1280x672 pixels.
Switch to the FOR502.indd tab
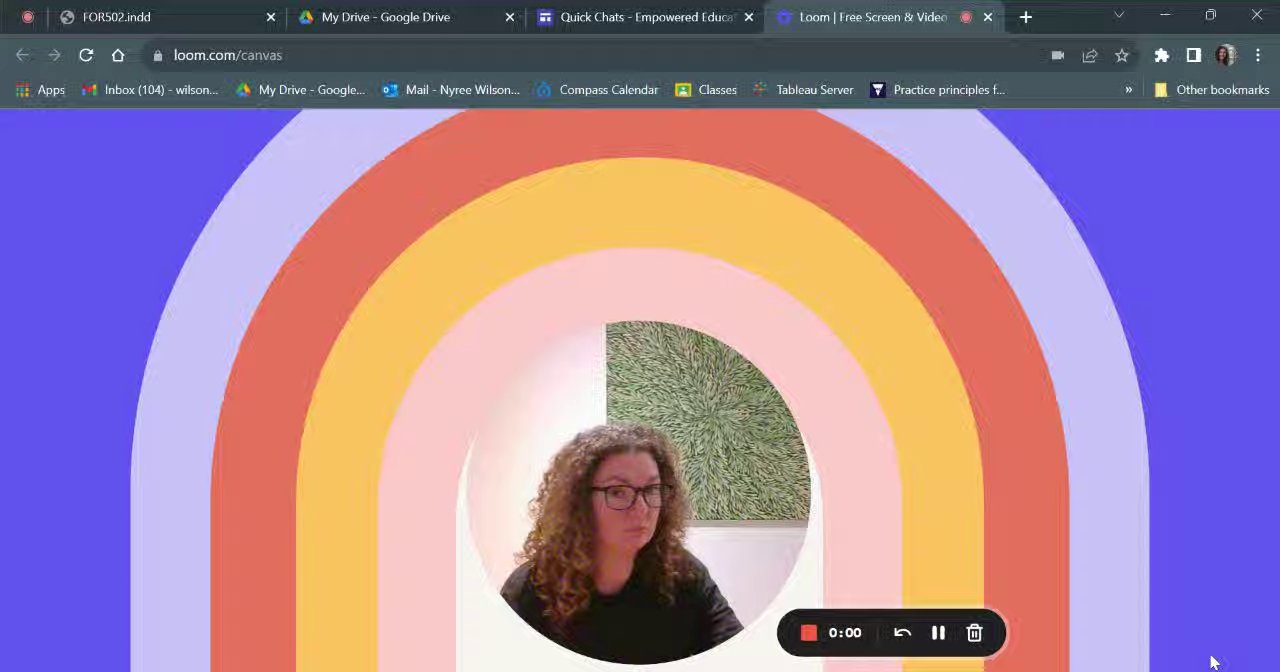166,17
